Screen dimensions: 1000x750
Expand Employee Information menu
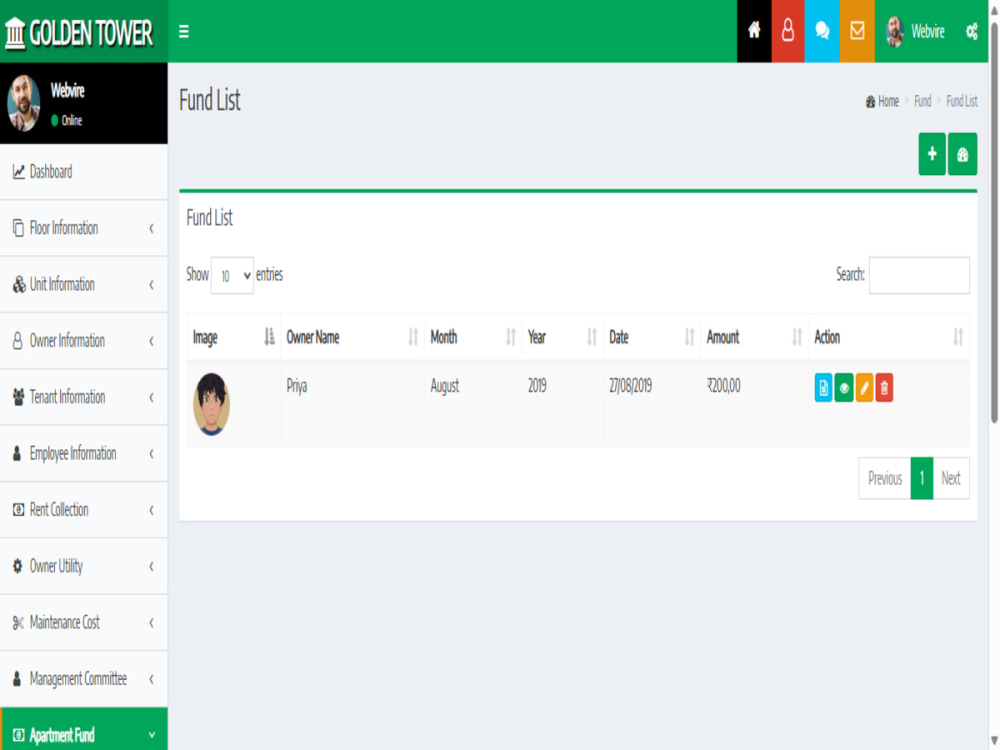coord(84,453)
